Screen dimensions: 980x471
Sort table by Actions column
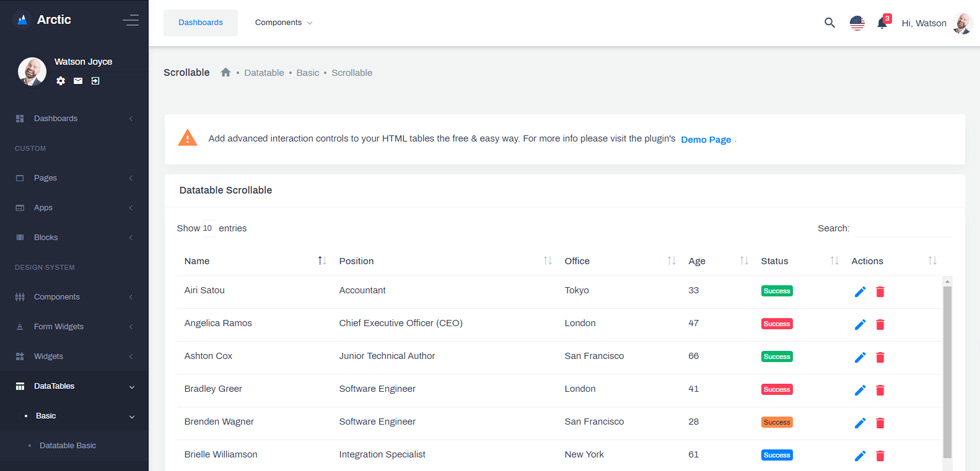point(893,260)
